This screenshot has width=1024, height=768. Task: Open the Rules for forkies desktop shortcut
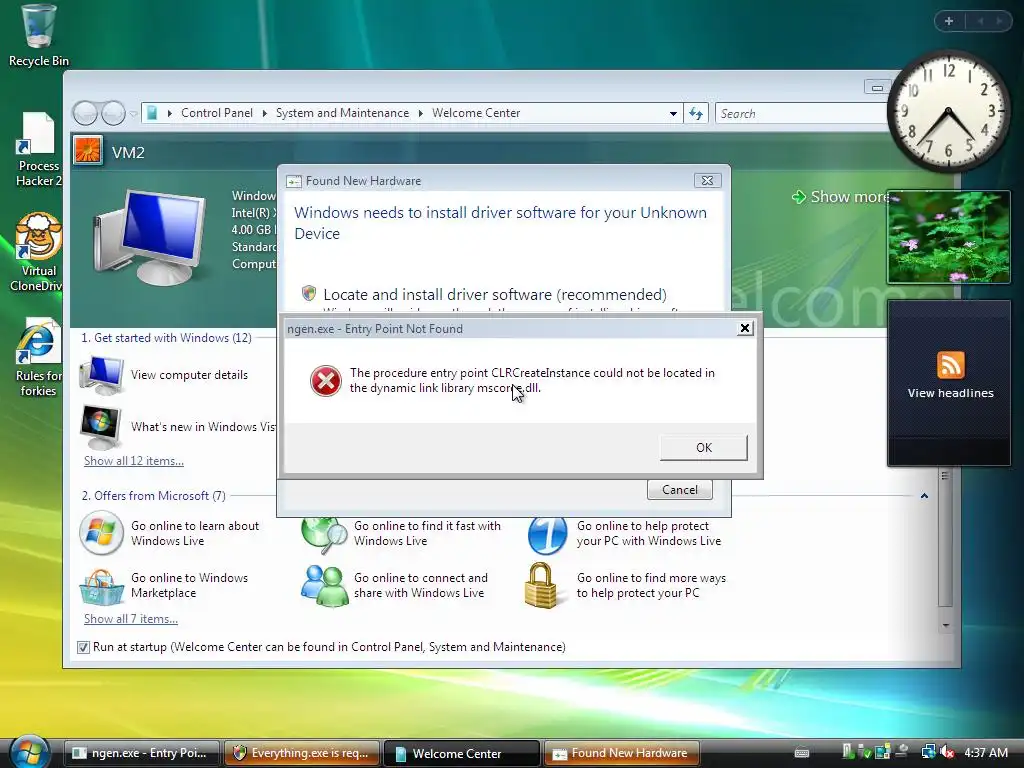38,357
